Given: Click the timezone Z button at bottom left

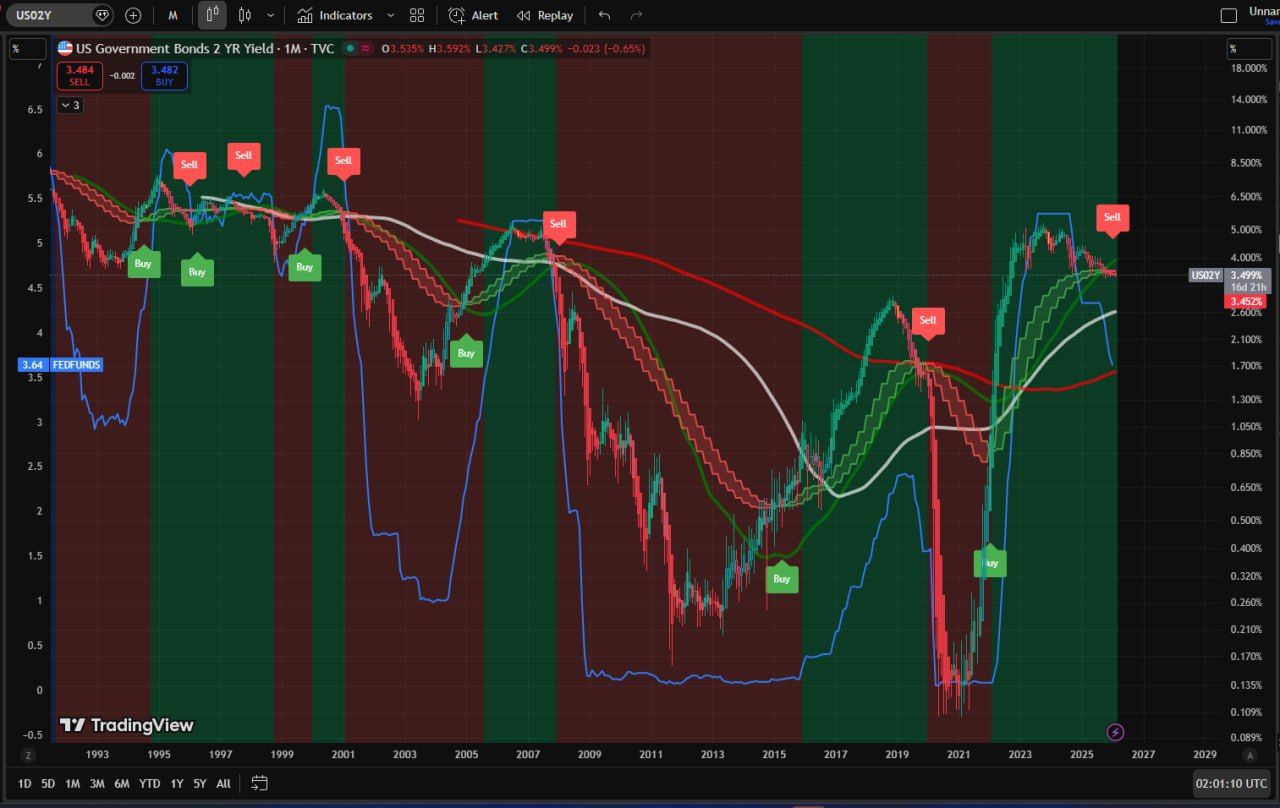Looking at the screenshot, I should (x=29, y=755).
